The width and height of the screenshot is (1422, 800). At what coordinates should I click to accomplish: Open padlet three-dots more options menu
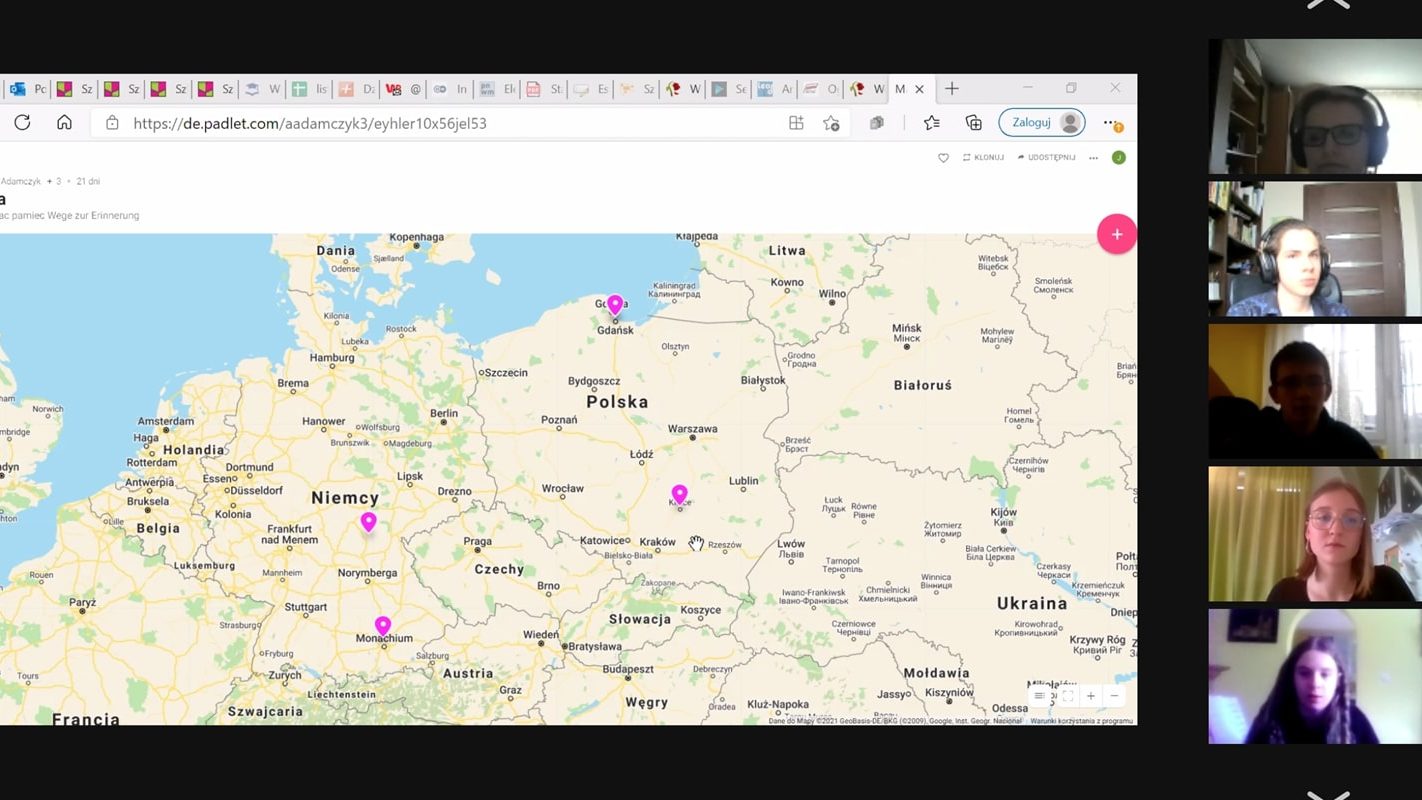(1093, 158)
